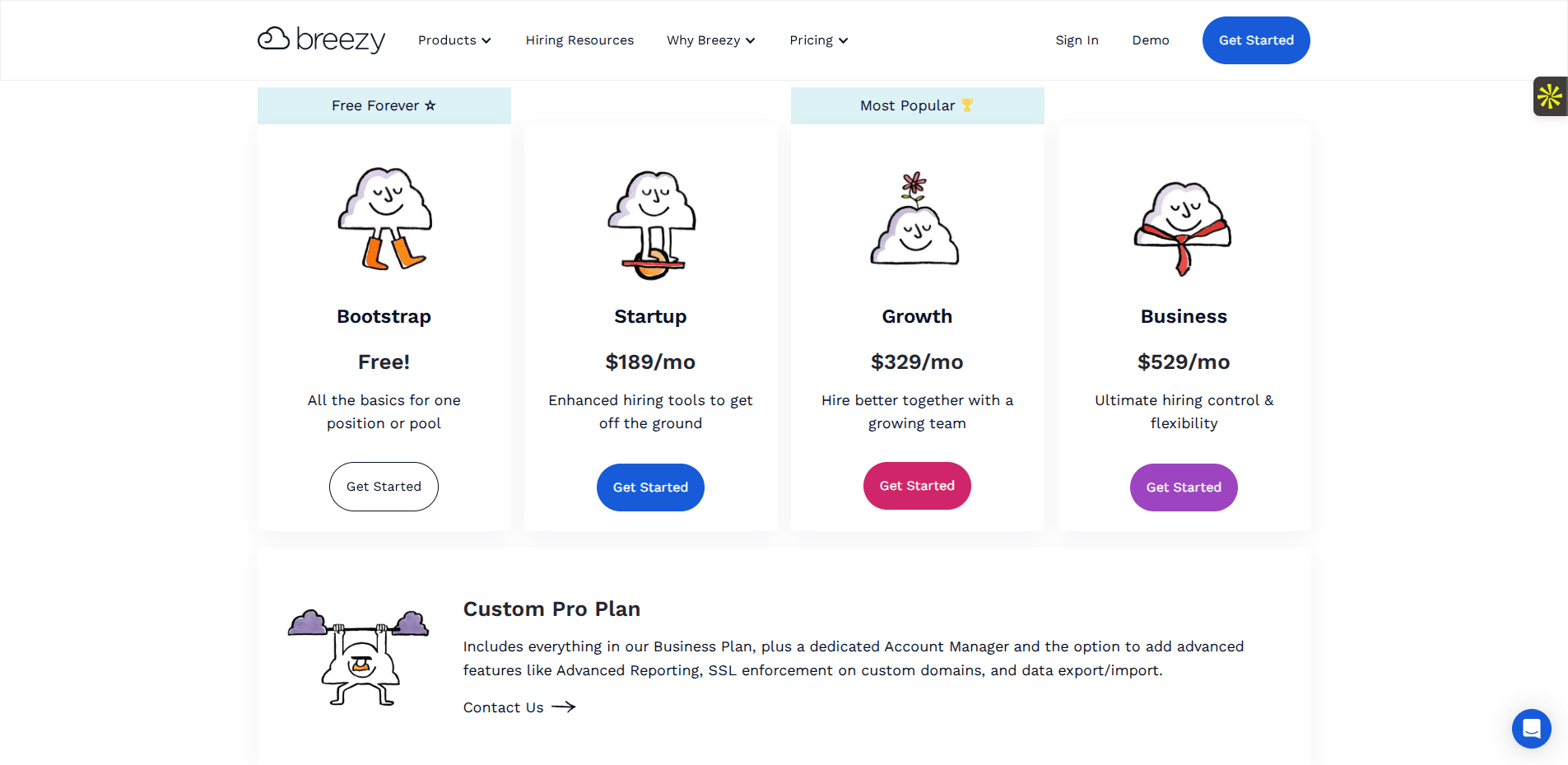The image size is (1568, 765).
Task: Choose Get Started under Bootstrap plan
Action: 384,487
